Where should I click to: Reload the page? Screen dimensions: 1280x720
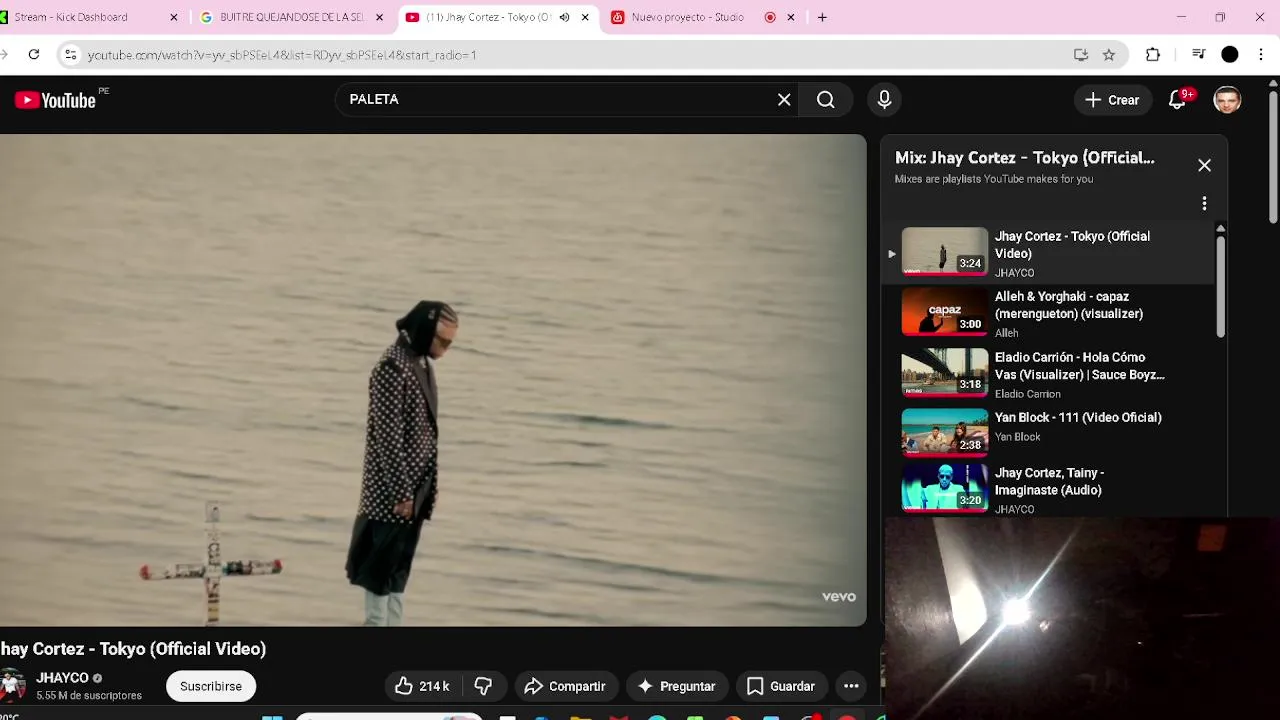(x=34, y=55)
